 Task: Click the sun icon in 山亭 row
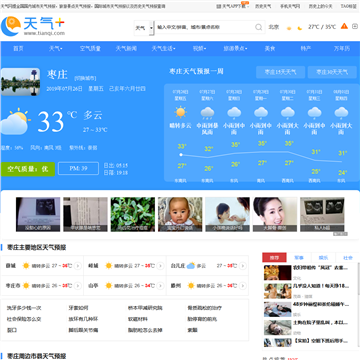[108, 286]
